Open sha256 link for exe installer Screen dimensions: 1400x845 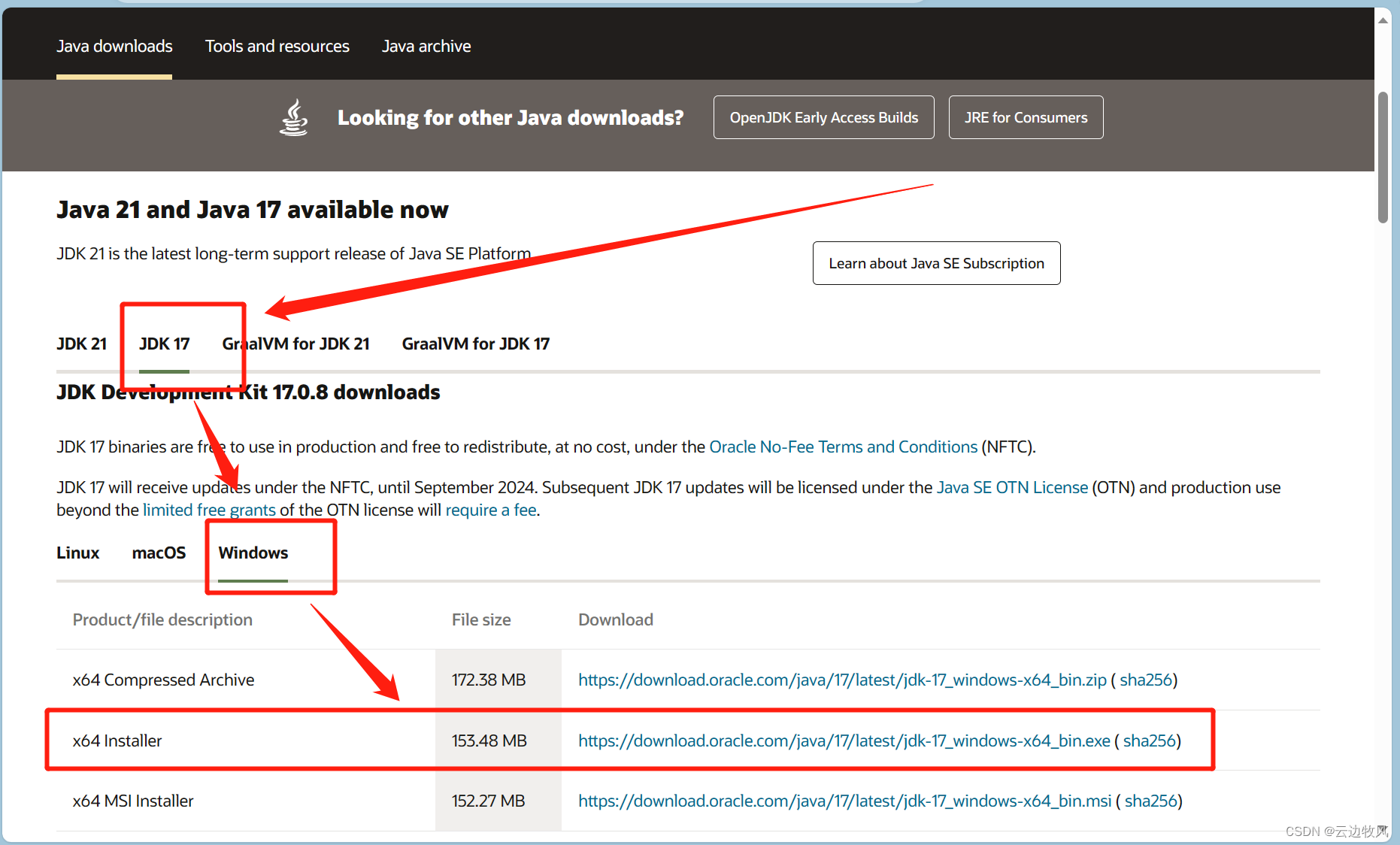click(1150, 741)
